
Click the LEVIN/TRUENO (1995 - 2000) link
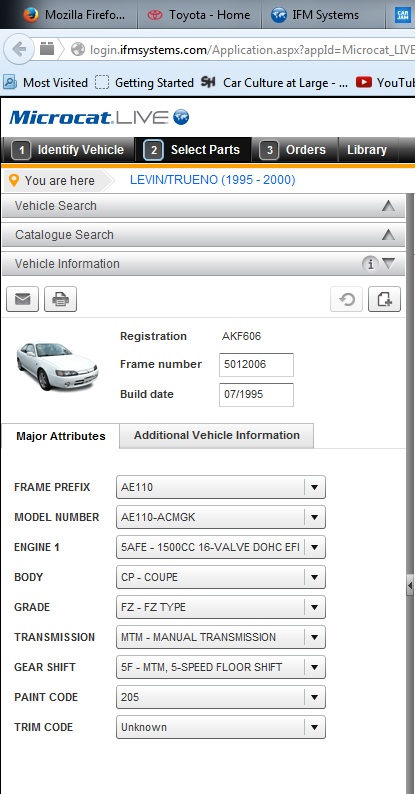coord(213,180)
